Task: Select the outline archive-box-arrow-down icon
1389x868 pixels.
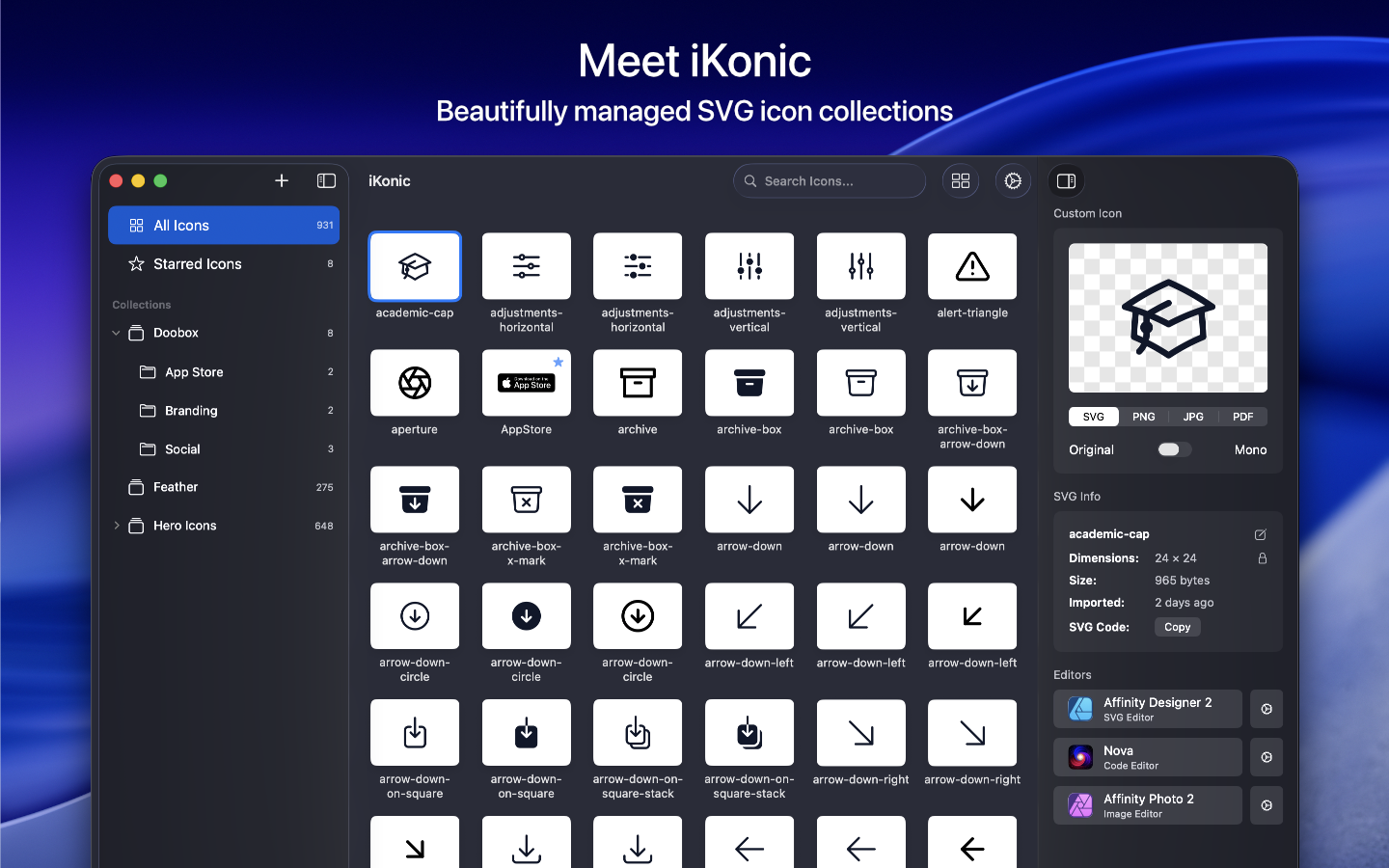Action: 972,383
